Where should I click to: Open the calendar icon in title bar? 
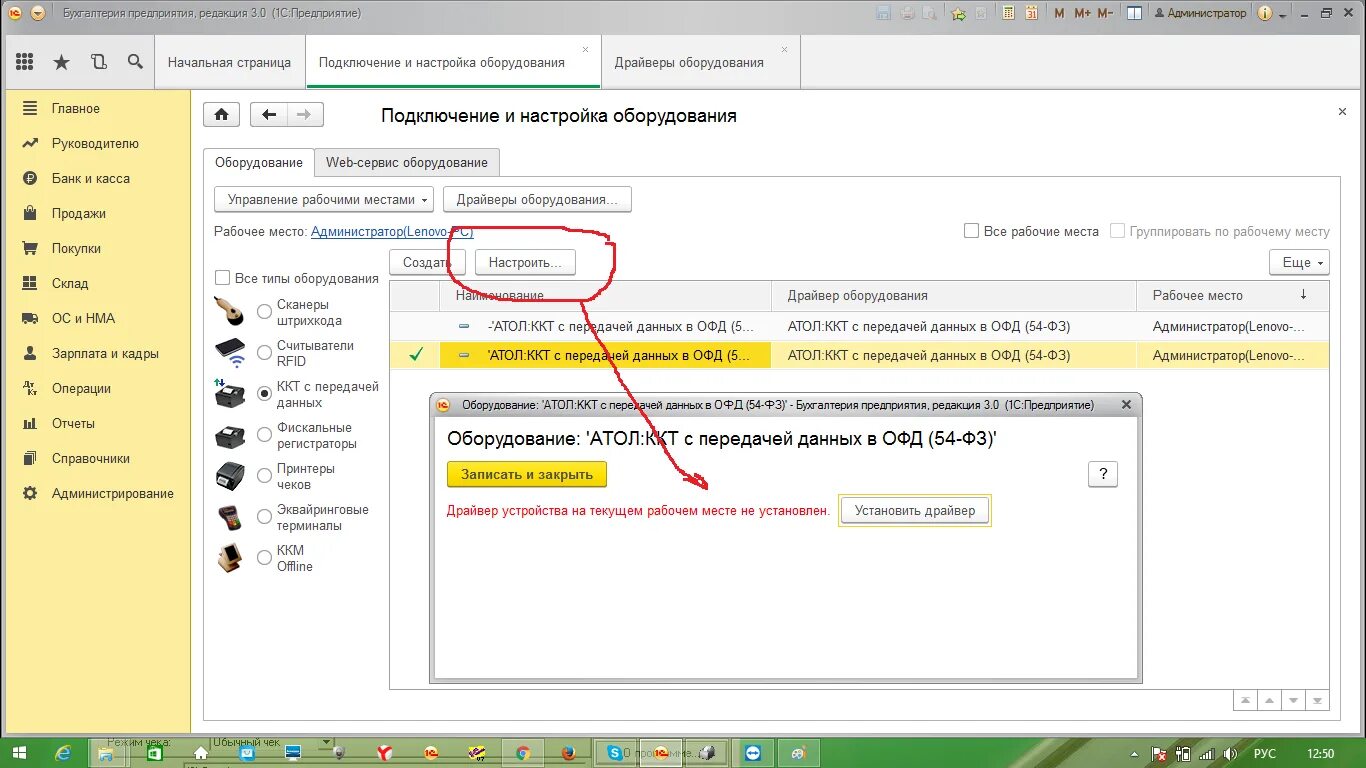[1032, 13]
